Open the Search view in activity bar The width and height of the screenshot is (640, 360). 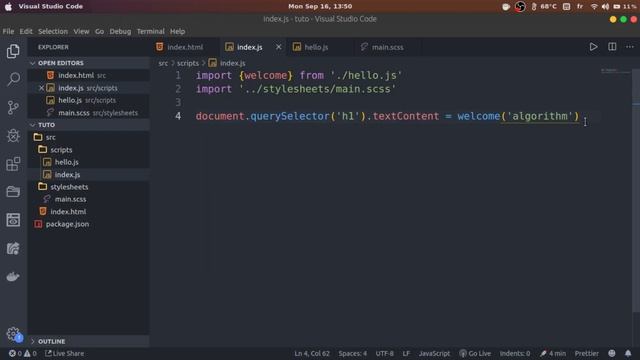pyautogui.click(x=13, y=79)
